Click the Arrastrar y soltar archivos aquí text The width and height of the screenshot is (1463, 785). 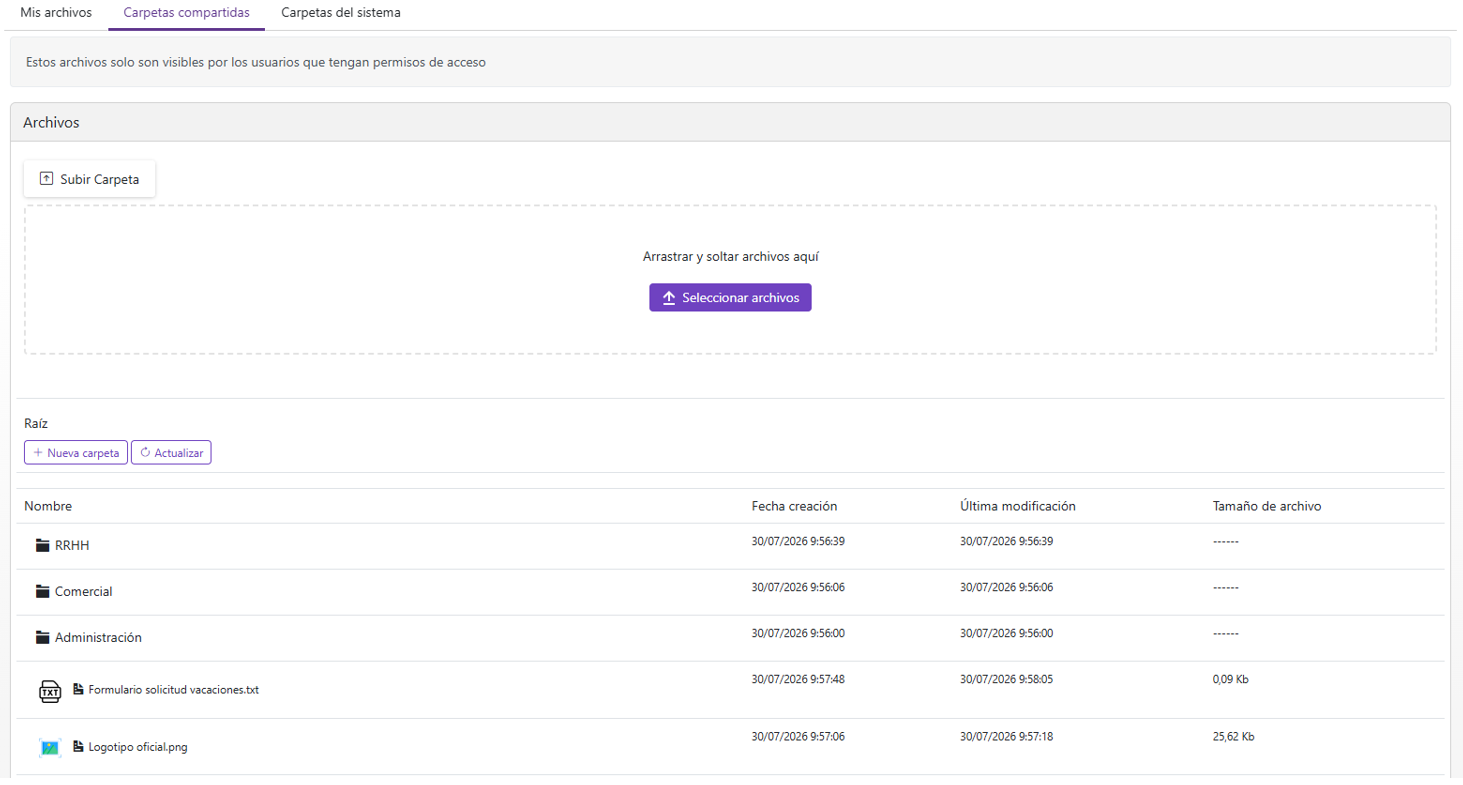[731, 257]
